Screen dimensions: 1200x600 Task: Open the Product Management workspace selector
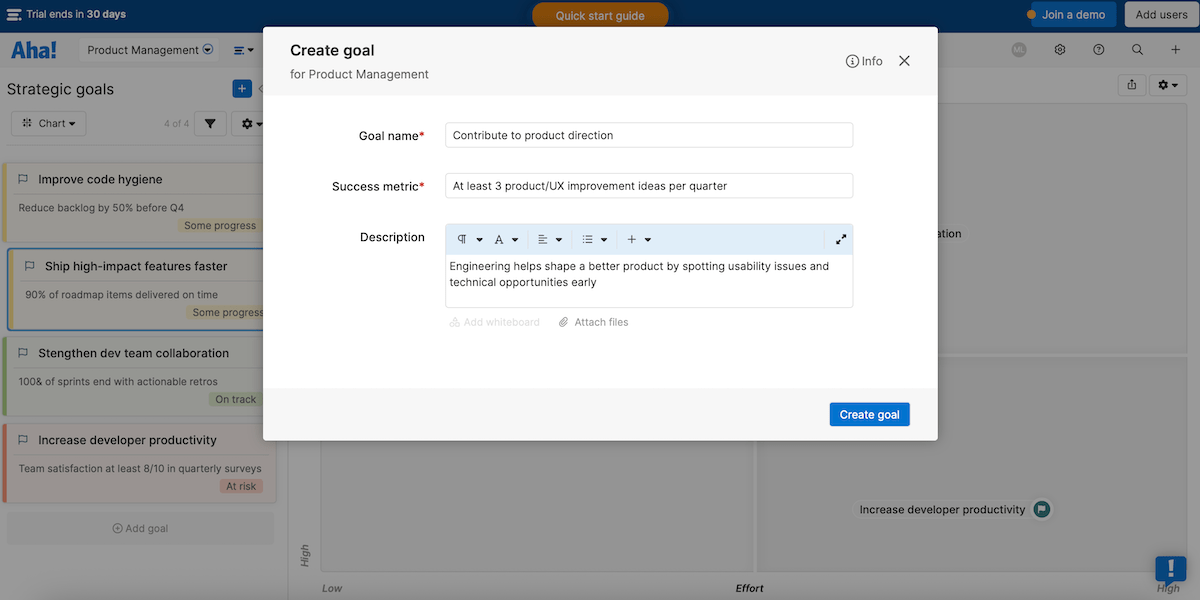pos(150,50)
